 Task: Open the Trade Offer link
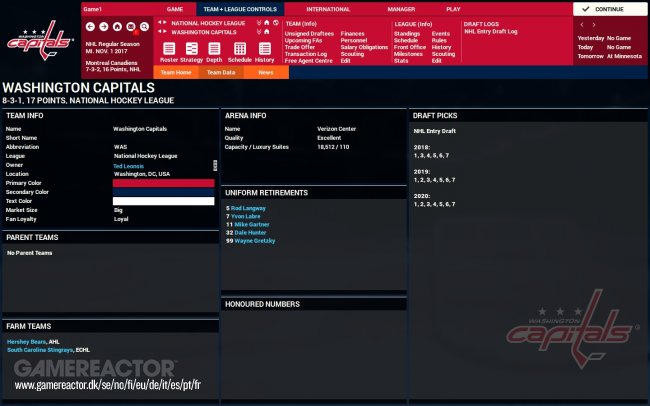(x=300, y=47)
